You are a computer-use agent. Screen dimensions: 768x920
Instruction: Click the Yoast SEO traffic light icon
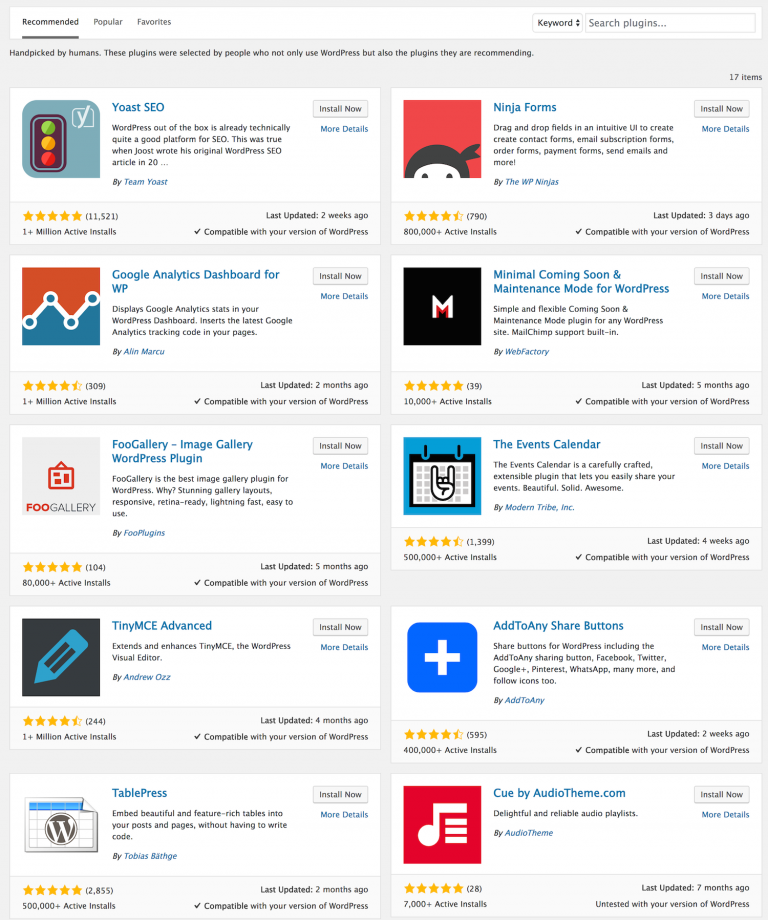click(x=60, y=136)
